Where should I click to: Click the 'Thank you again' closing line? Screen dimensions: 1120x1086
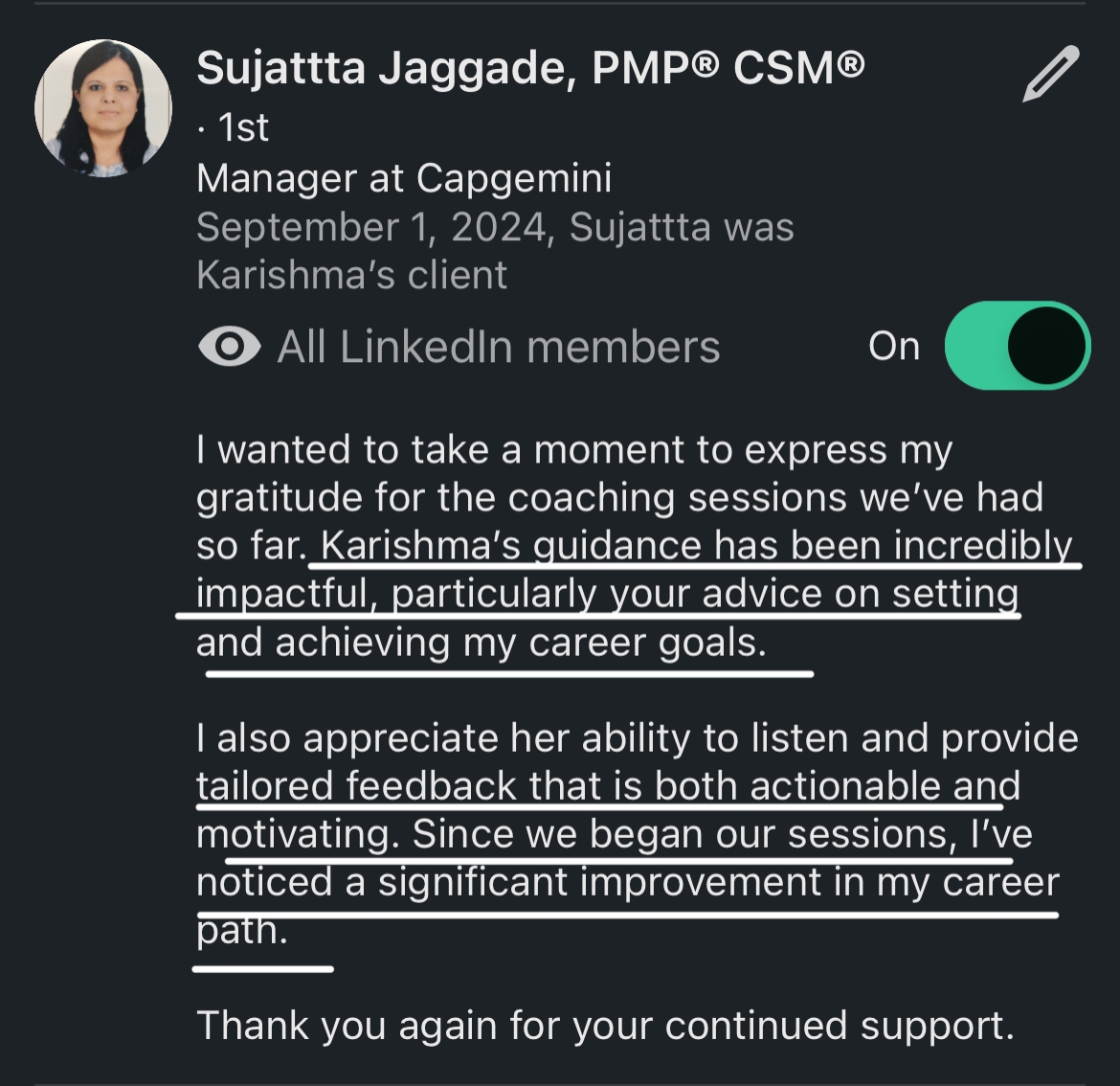[x=604, y=1026]
